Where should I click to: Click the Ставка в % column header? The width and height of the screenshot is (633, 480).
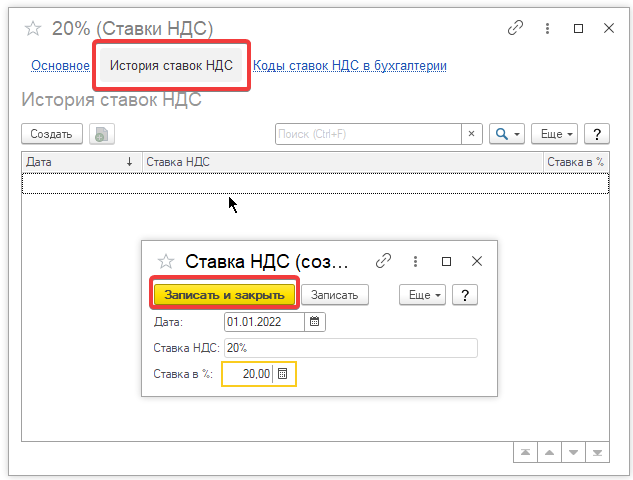click(x=576, y=162)
